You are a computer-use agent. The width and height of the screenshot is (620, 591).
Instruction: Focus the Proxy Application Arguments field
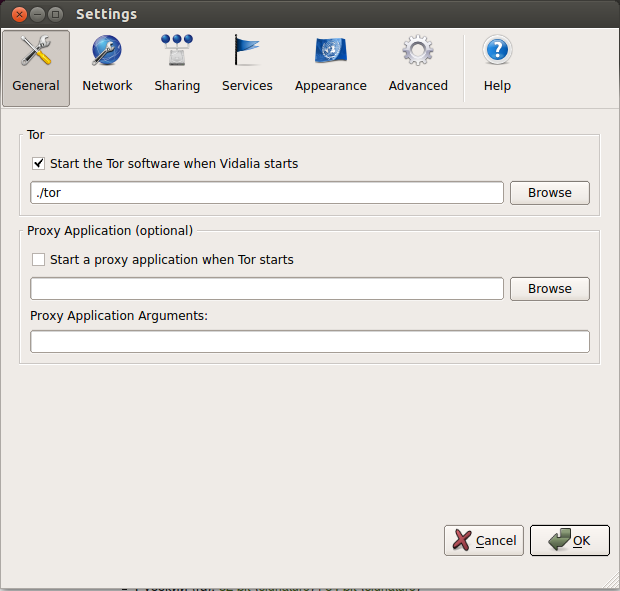[x=310, y=342]
